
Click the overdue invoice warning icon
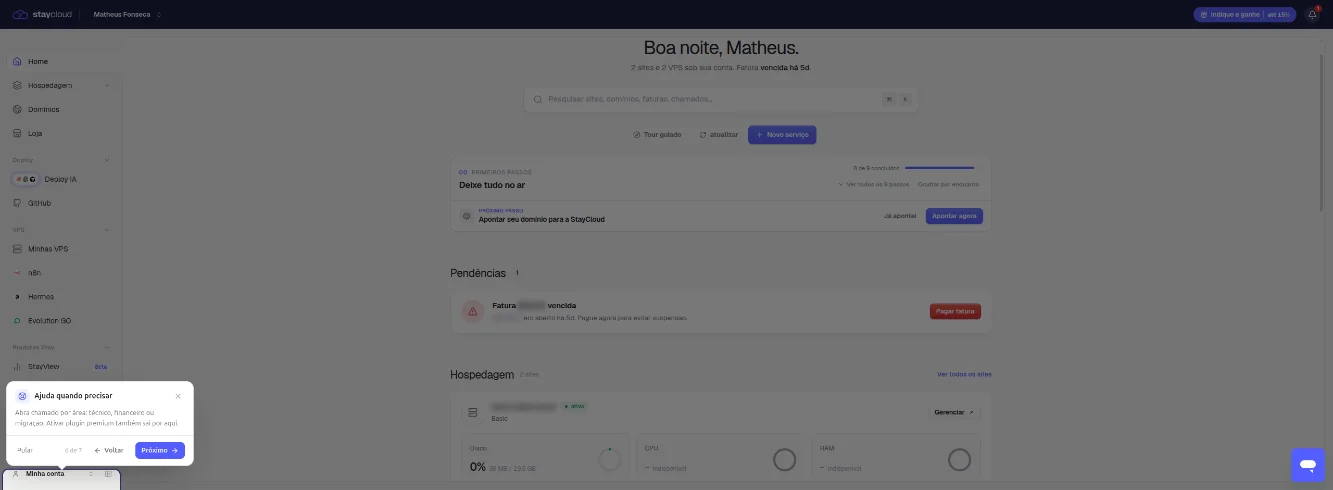pyautogui.click(x=473, y=311)
